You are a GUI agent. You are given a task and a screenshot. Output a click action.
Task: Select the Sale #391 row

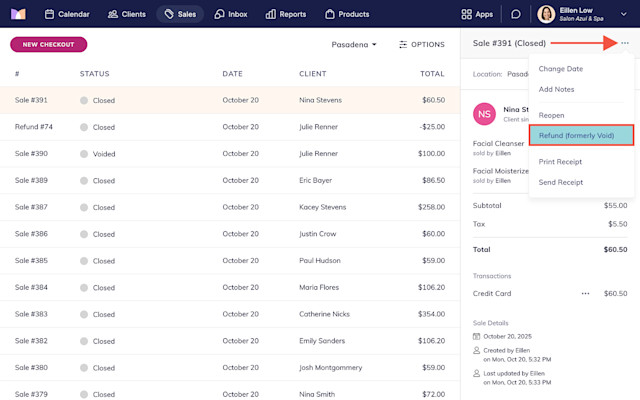coord(230,100)
